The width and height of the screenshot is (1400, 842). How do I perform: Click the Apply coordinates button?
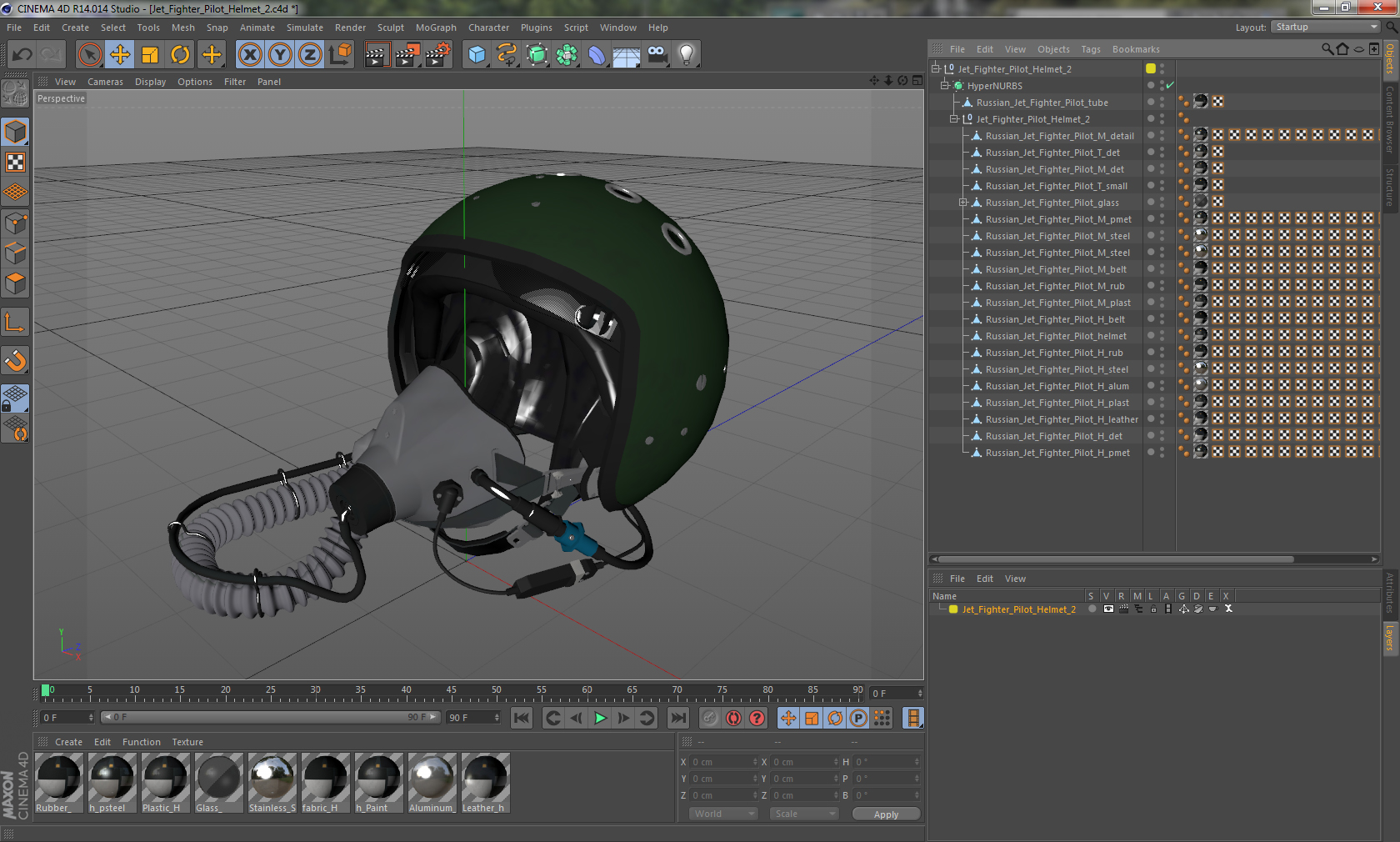(886, 814)
